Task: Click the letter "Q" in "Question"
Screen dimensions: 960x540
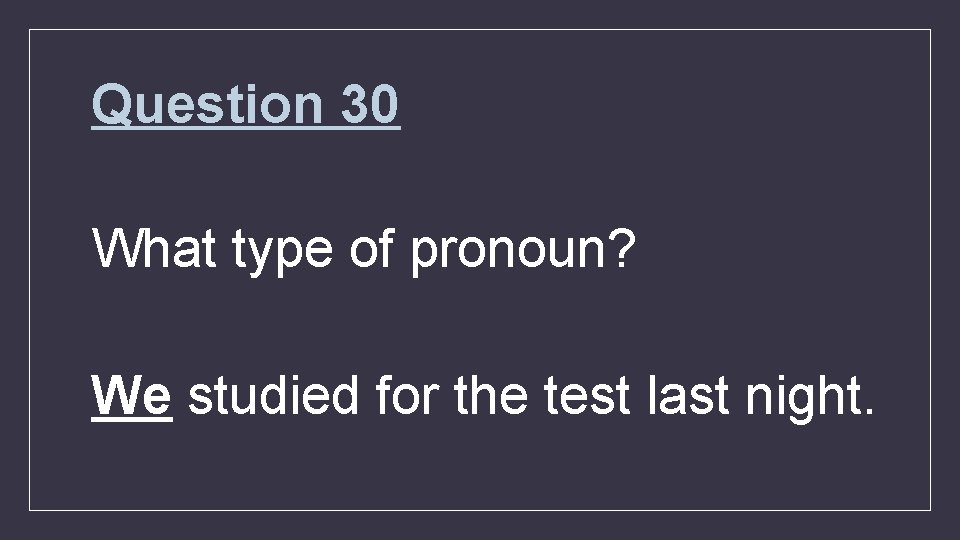Action: pyautogui.click(x=108, y=104)
